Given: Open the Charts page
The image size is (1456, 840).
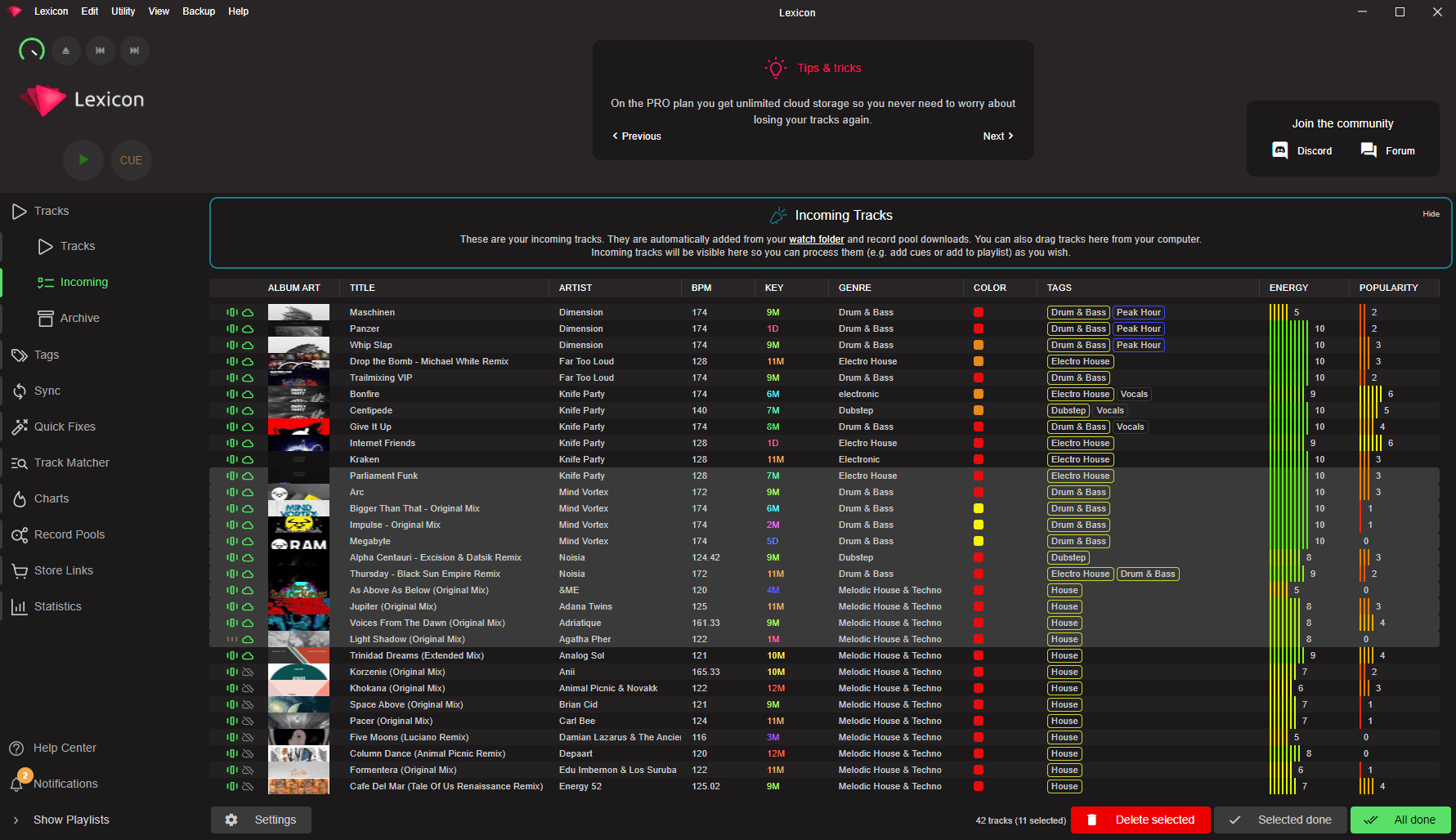Looking at the screenshot, I should (40, 498).
